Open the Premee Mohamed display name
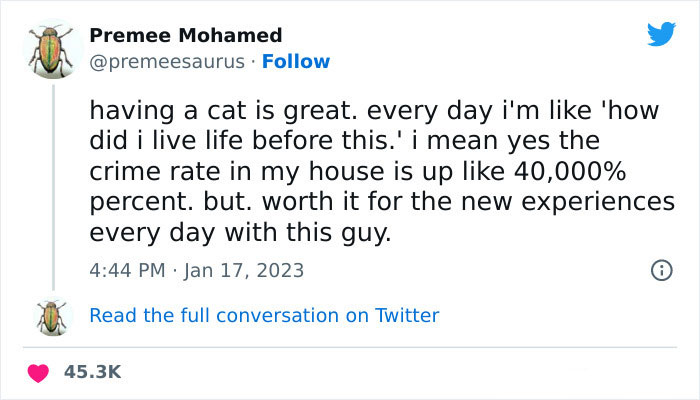 pyautogui.click(x=186, y=36)
